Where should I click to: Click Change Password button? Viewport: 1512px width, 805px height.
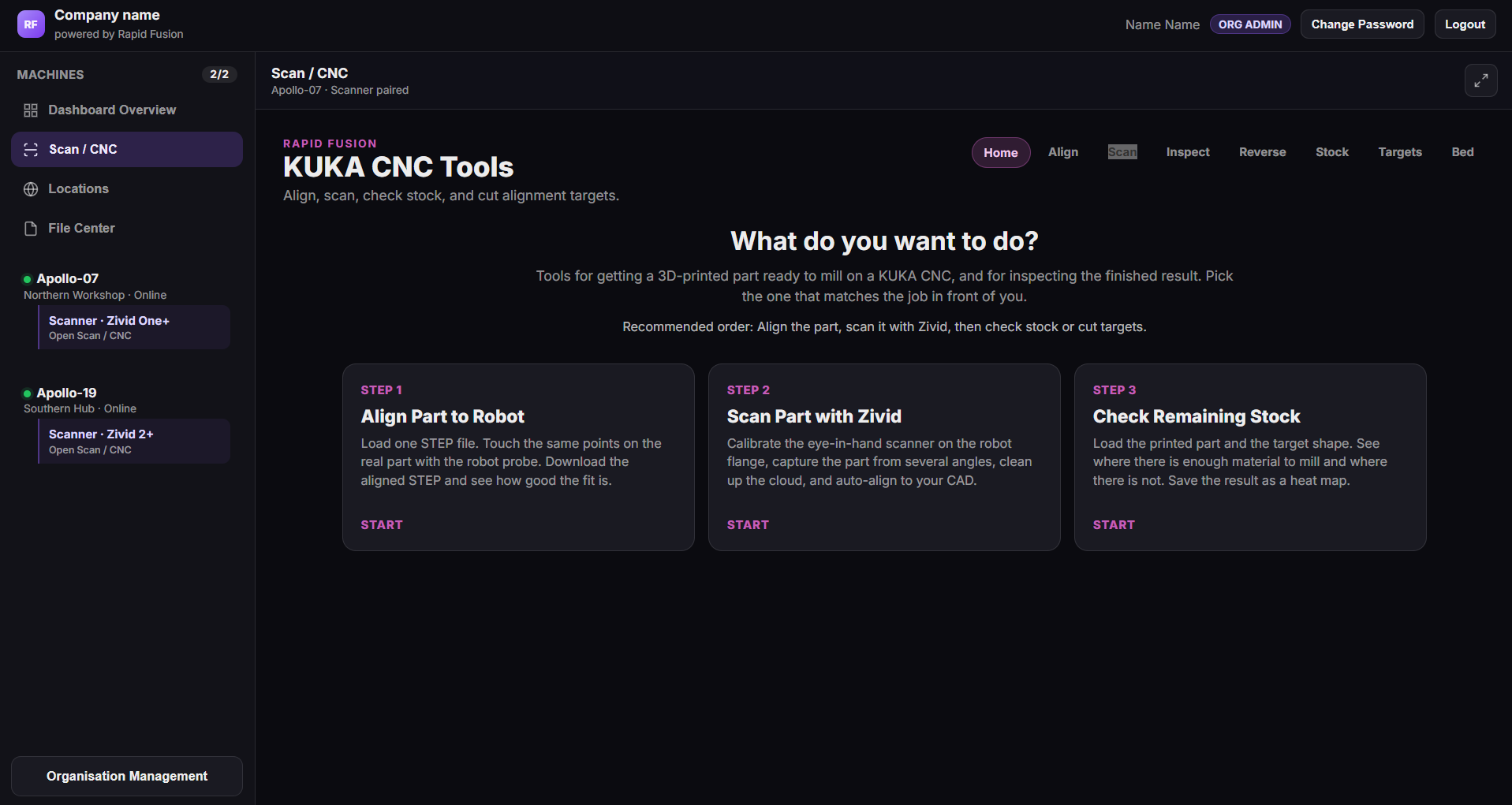click(1362, 24)
